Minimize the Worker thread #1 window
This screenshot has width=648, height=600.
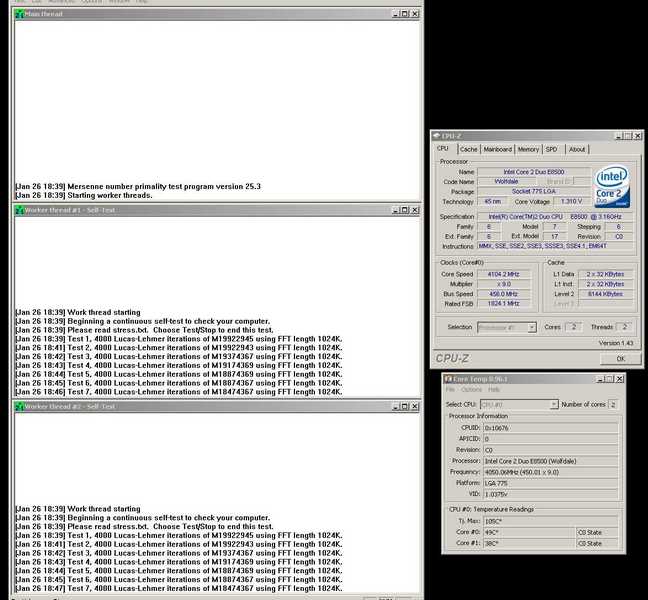click(x=395, y=210)
